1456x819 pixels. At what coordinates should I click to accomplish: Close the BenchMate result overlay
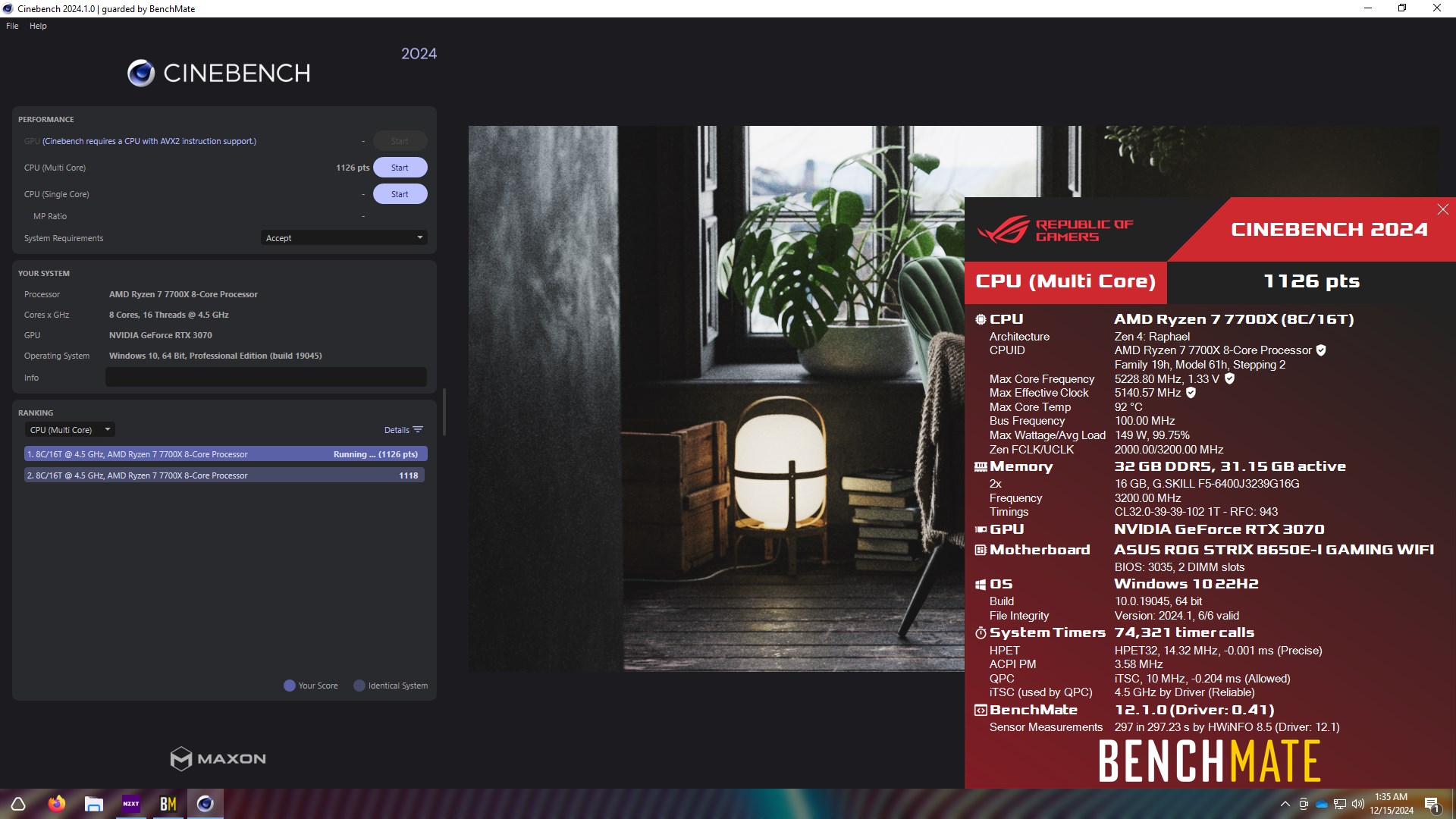[1442, 209]
